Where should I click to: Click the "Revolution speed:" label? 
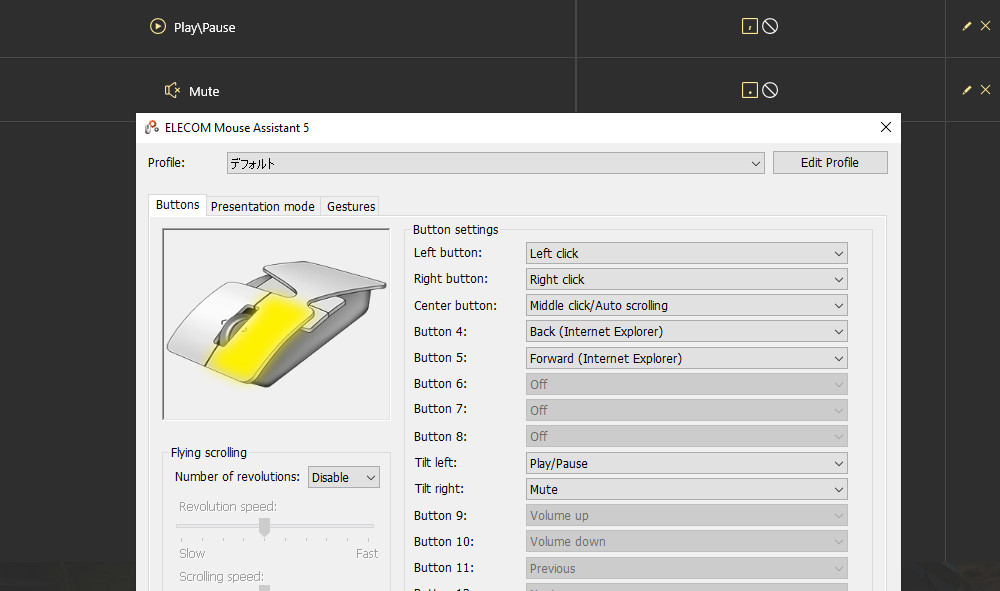point(228,506)
